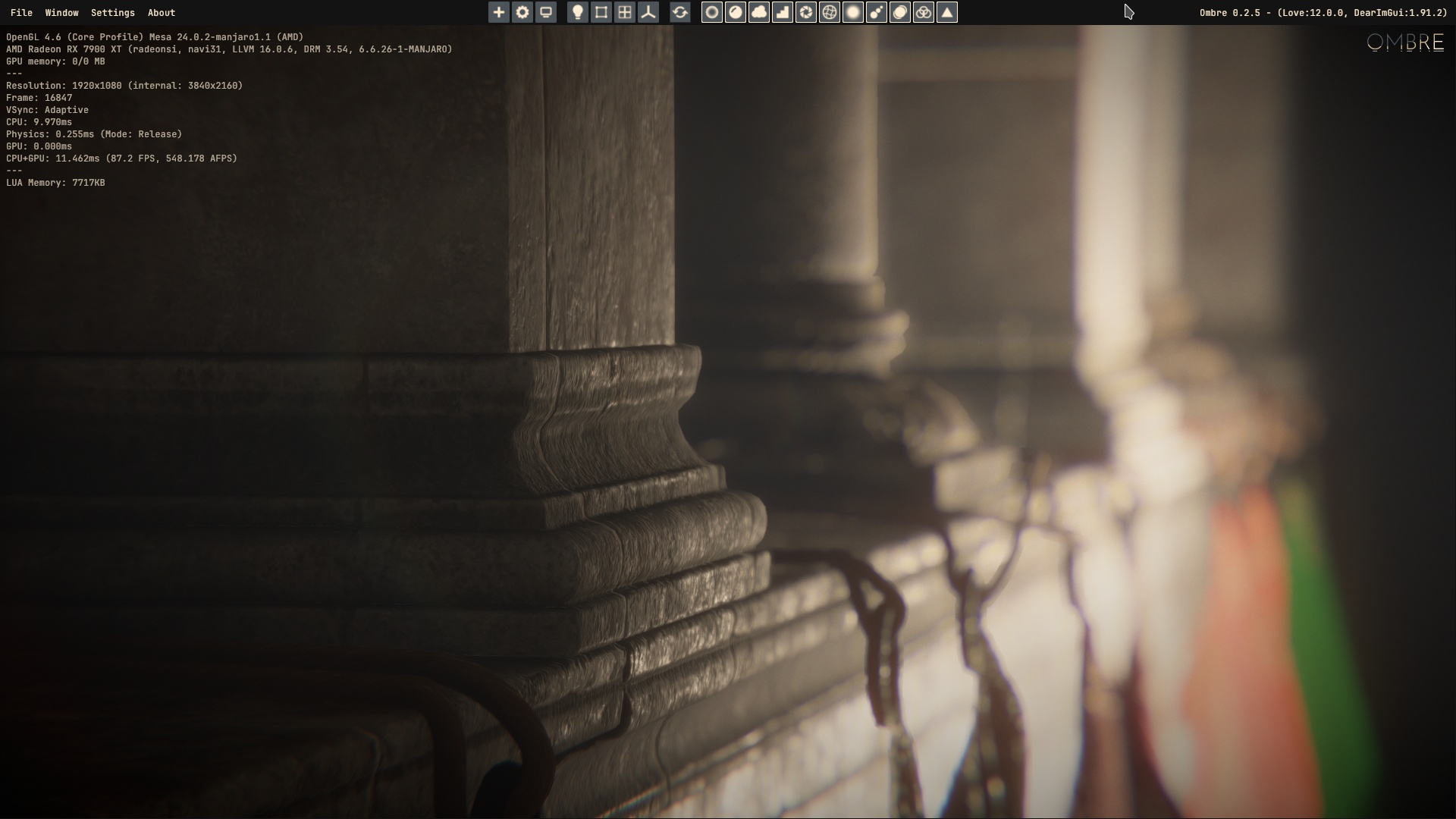Open the File menu

(21, 13)
